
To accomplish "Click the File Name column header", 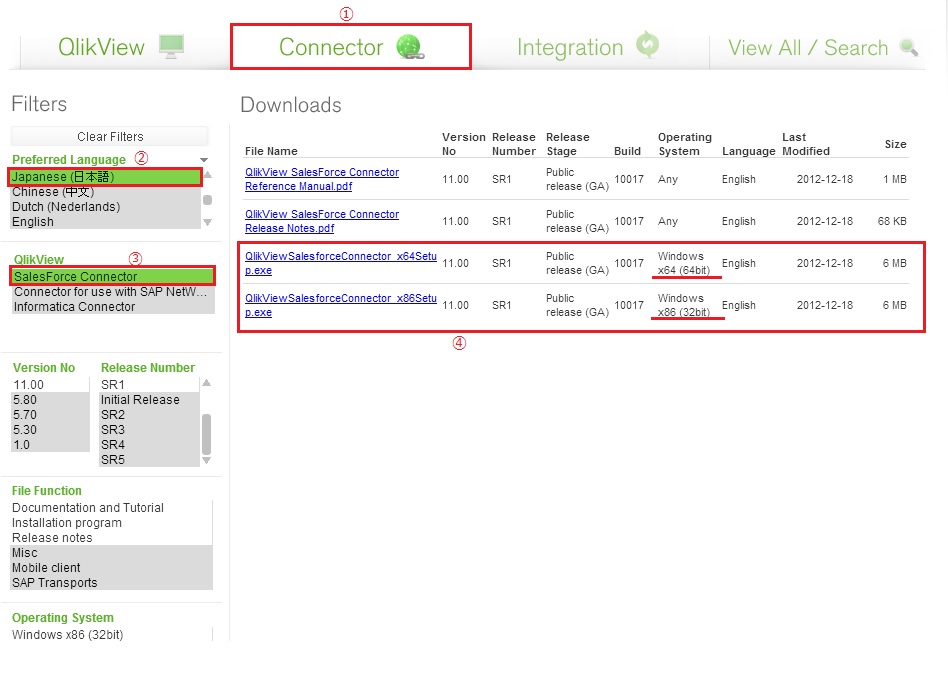I will tap(271, 151).
